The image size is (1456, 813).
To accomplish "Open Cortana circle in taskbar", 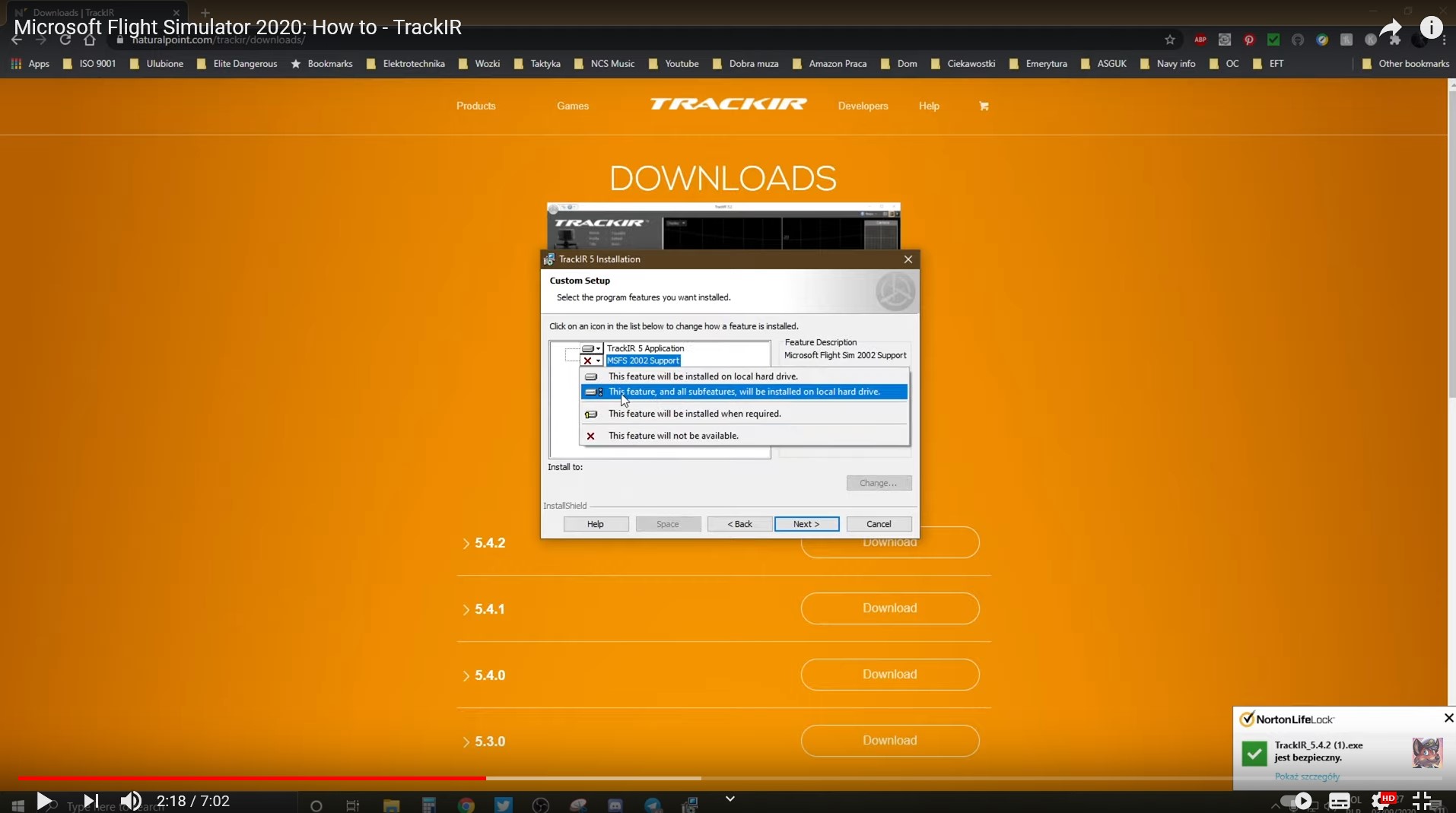I will click(316, 805).
